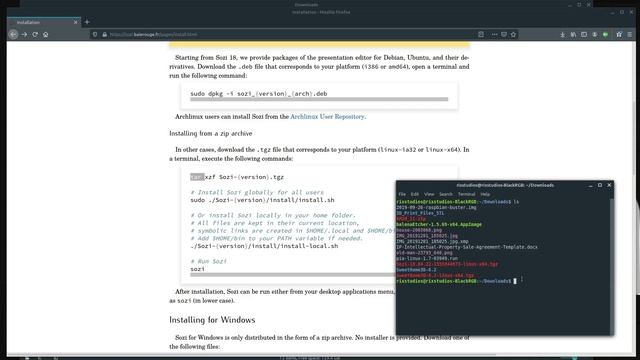Screen dimensions: 640x360
Task: Select the Installation tab
Action: (44, 22)
